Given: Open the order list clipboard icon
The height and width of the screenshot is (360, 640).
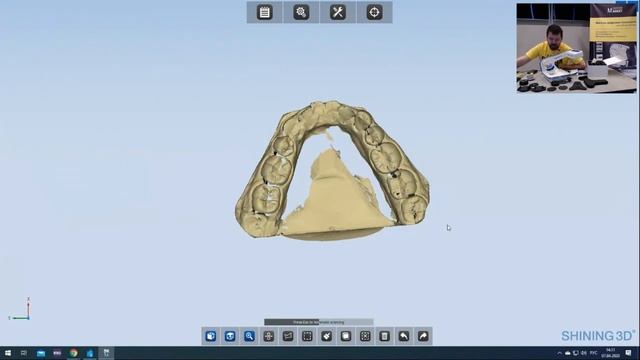Looking at the screenshot, I should (x=264, y=12).
